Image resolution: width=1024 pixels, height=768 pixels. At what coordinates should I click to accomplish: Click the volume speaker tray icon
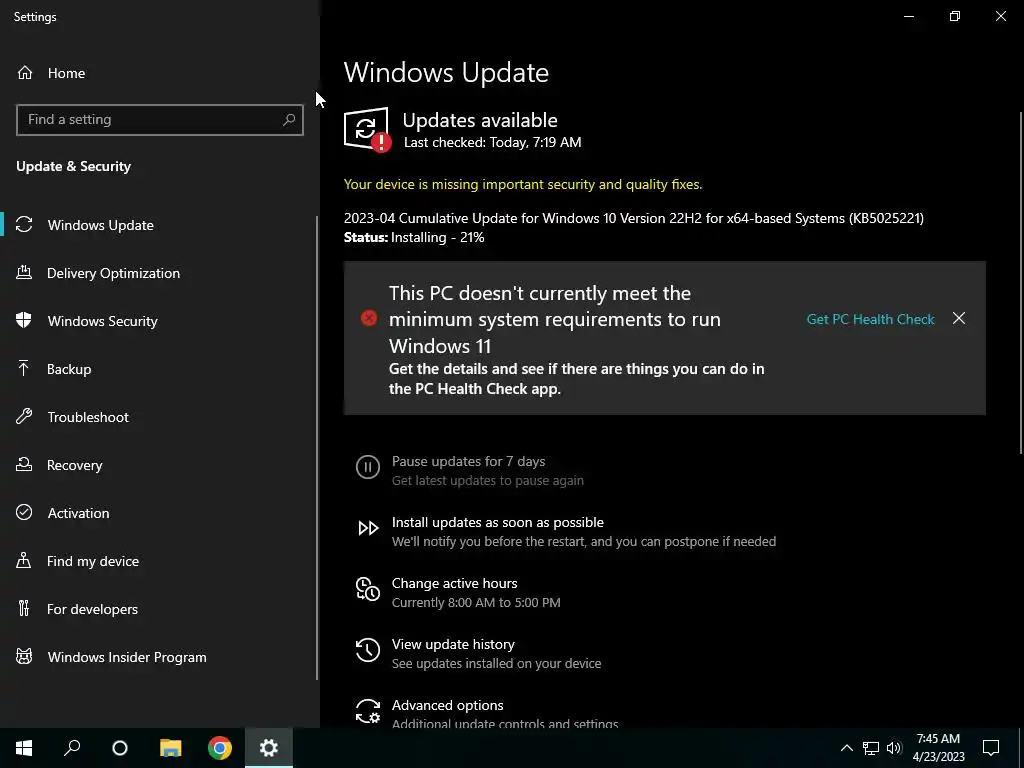pos(894,748)
